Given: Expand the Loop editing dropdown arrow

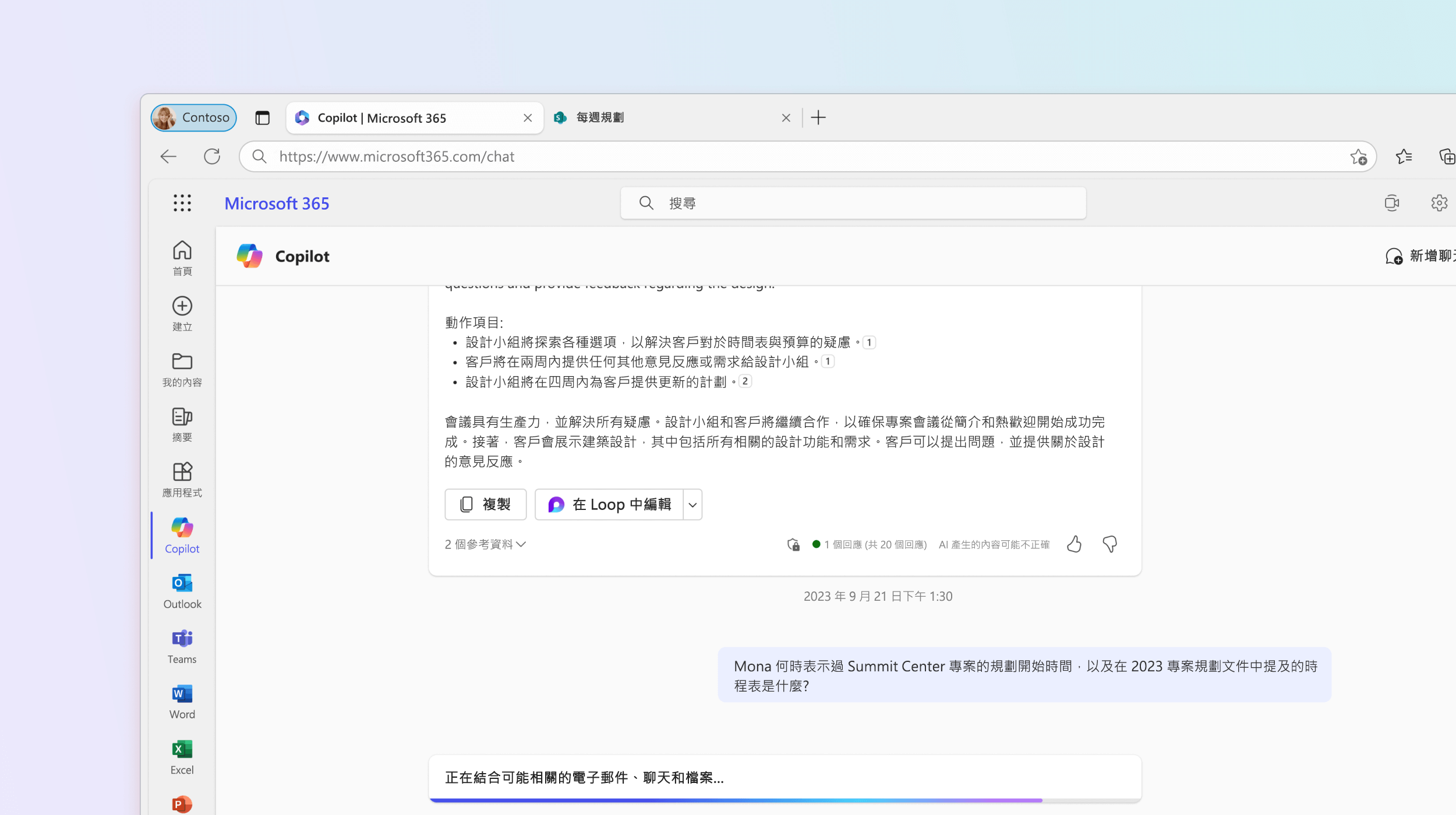Looking at the screenshot, I should [693, 504].
